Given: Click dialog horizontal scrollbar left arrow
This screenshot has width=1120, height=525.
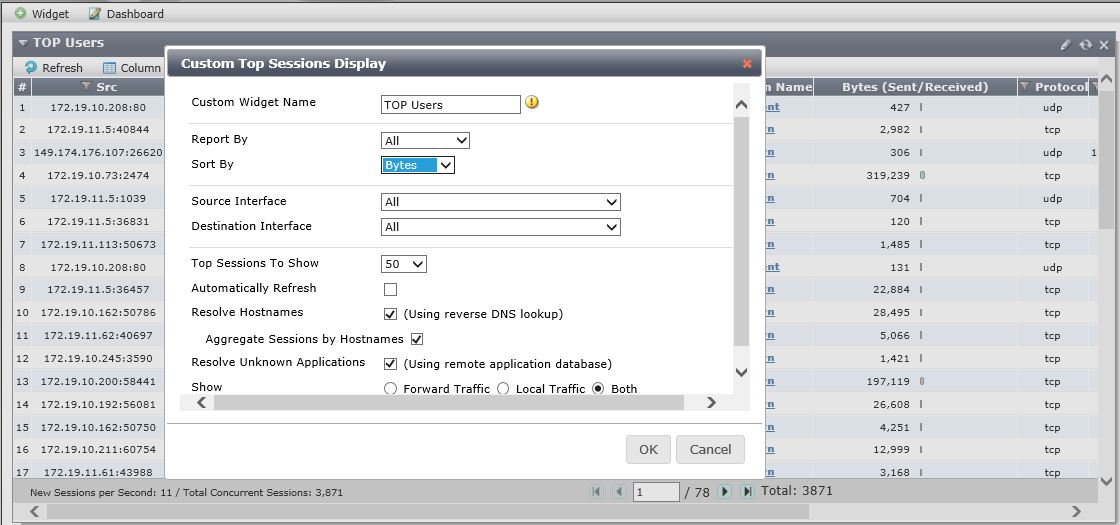Looking at the screenshot, I should [x=201, y=403].
